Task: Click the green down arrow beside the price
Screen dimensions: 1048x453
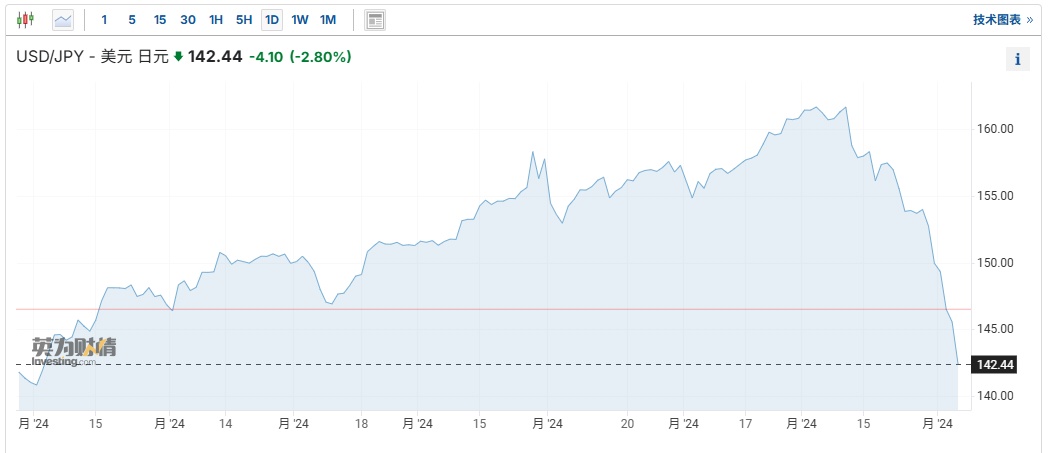Action: [x=178, y=57]
